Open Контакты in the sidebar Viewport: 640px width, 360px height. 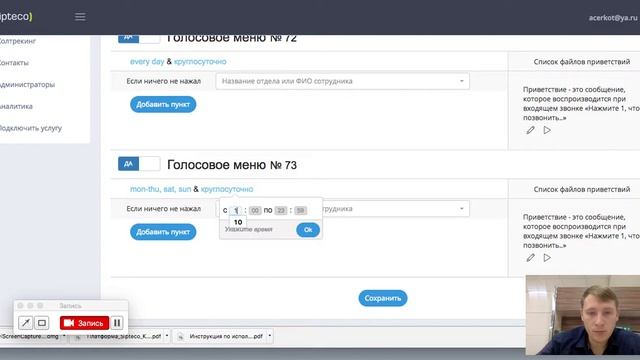point(14,63)
